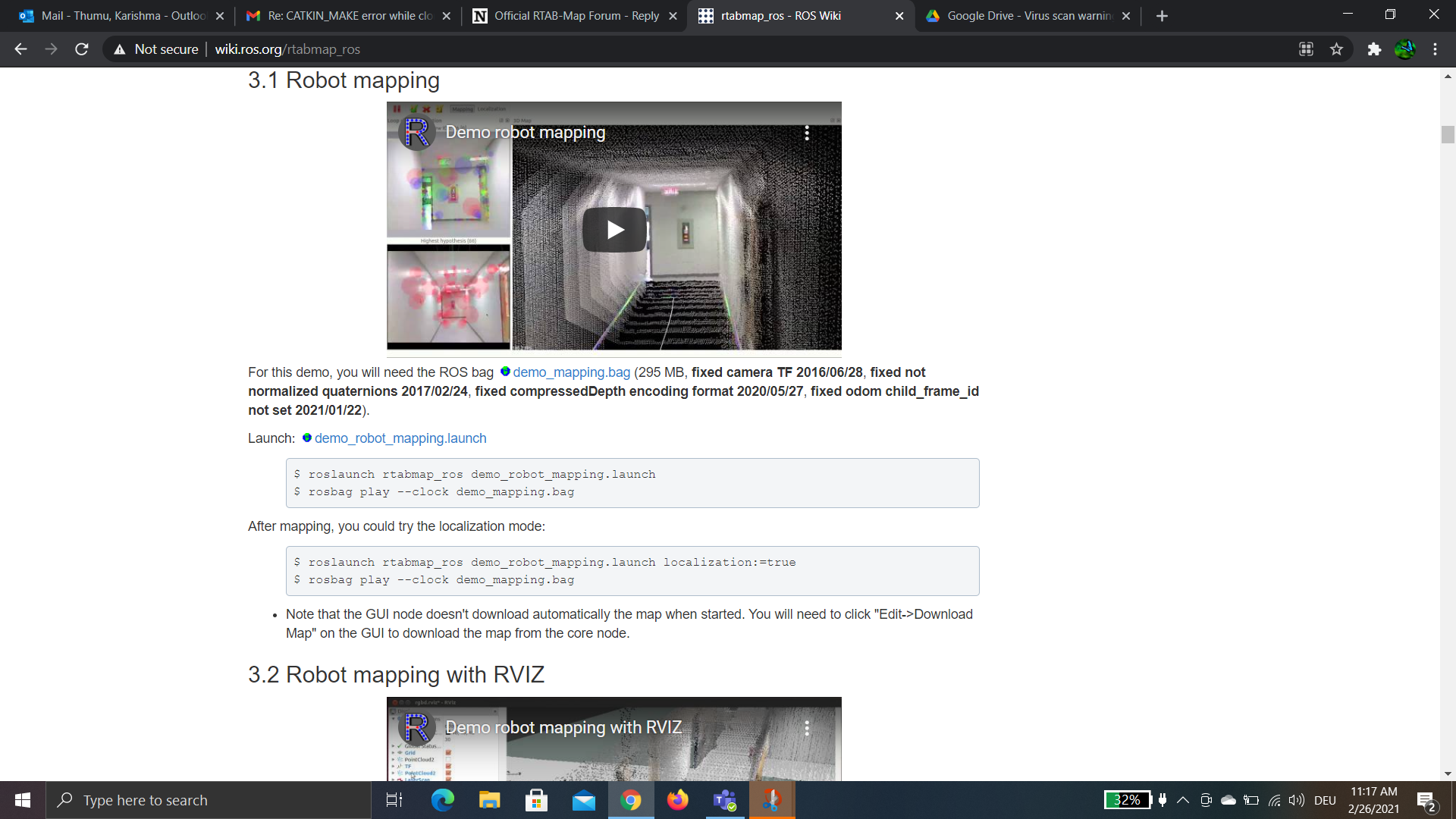Open the Chrome three-dot menu
Image resolution: width=1456 pixels, height=819 pixels.
[x=1435, y=49]
